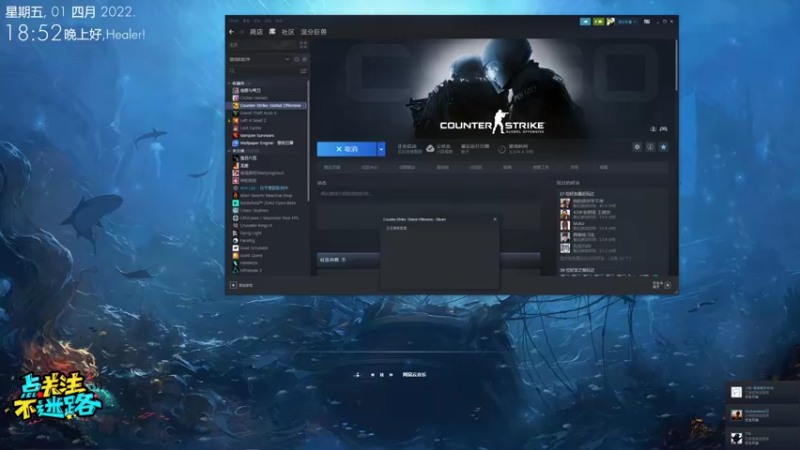Open the store page link below the play button
The width and height of the screenshot is (800, 450).
(332, 167)
